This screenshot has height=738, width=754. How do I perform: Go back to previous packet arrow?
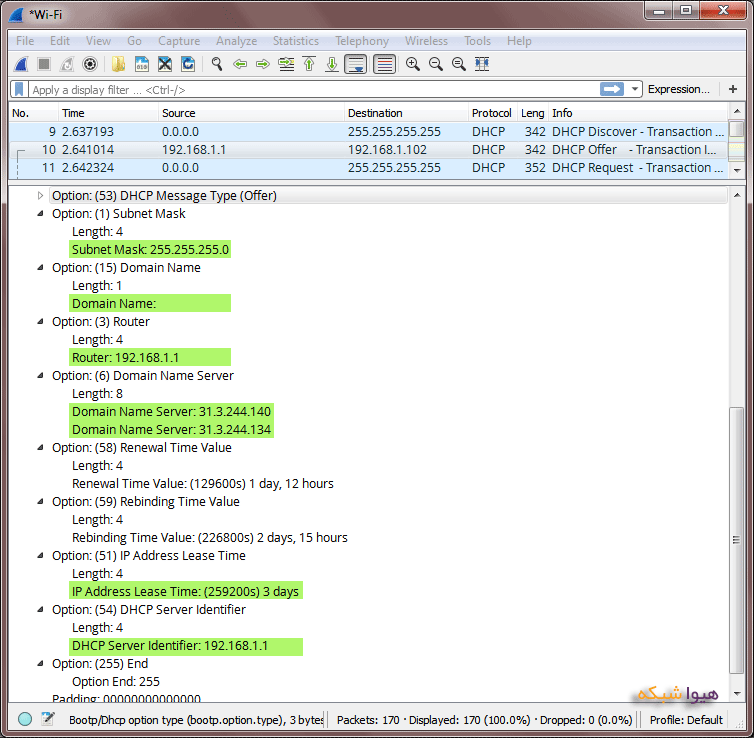[x=240, y=64]
